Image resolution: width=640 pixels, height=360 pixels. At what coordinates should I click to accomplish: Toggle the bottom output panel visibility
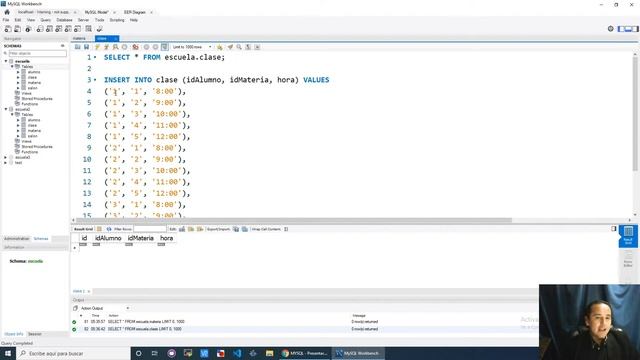pos(628,29)
